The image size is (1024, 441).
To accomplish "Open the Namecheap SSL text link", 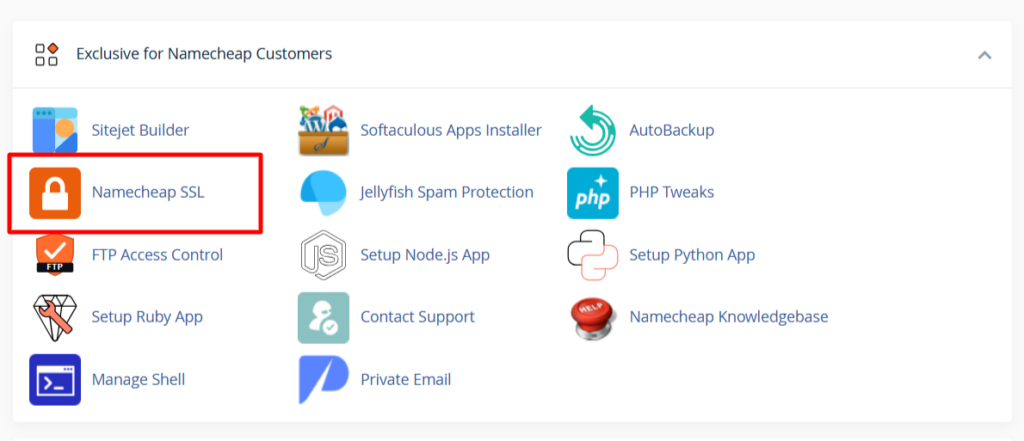I will tap(148, 193).
